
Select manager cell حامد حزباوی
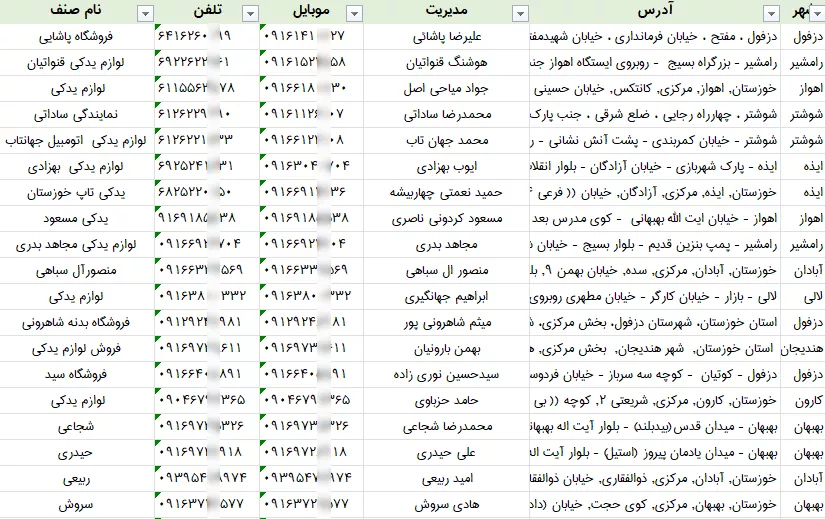click(447, 401)
